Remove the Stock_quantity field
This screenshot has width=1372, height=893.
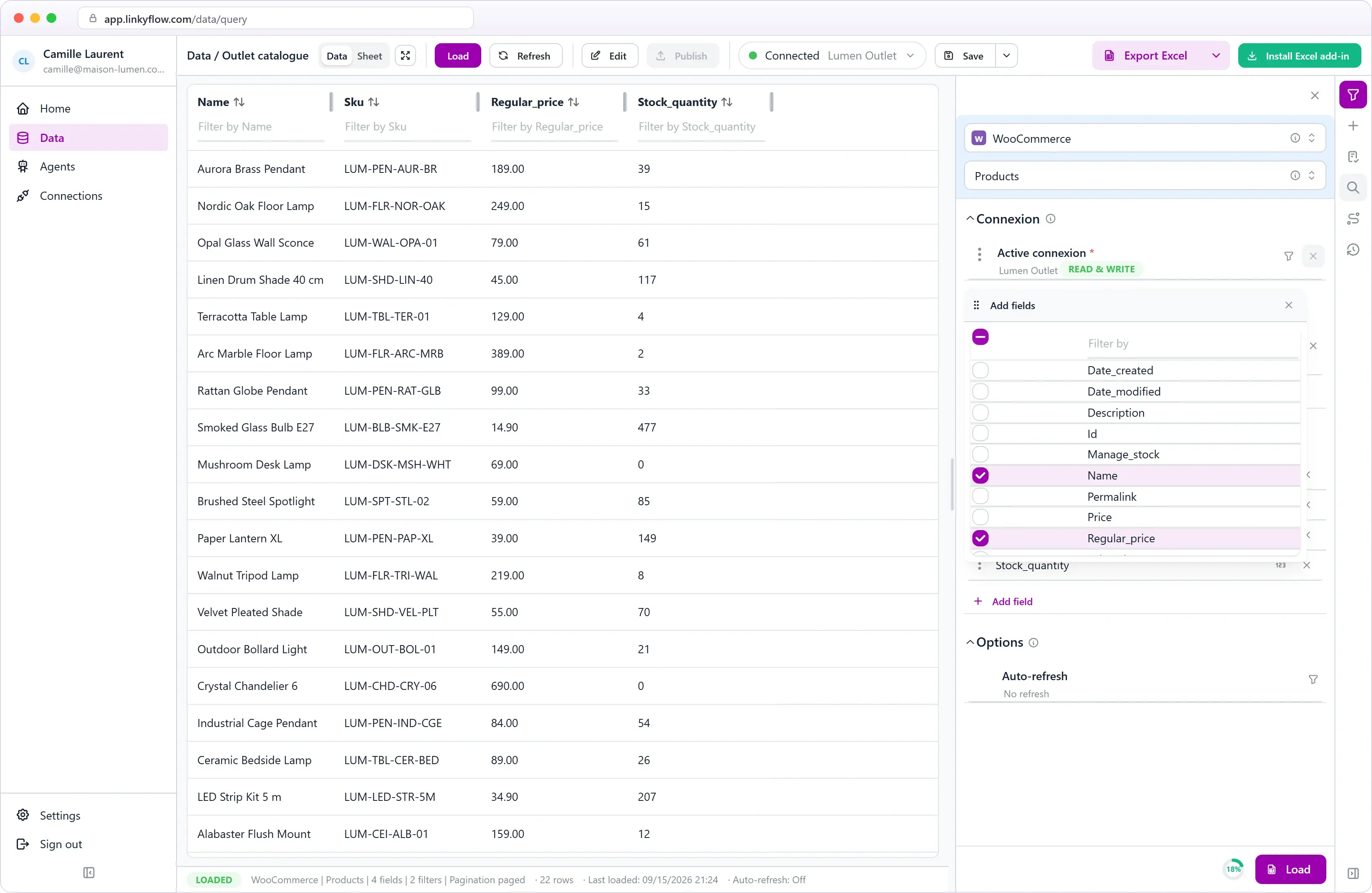tap(1306, 565)
